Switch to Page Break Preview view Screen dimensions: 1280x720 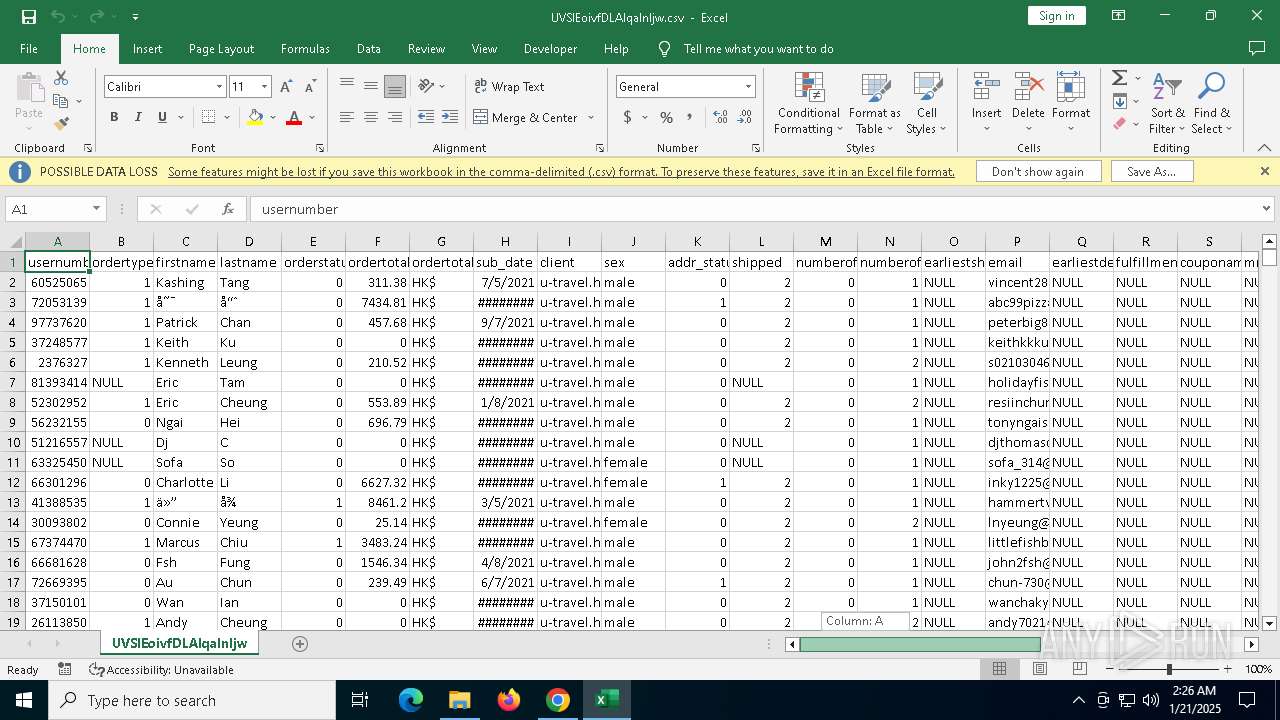[x=1079, y=669]
